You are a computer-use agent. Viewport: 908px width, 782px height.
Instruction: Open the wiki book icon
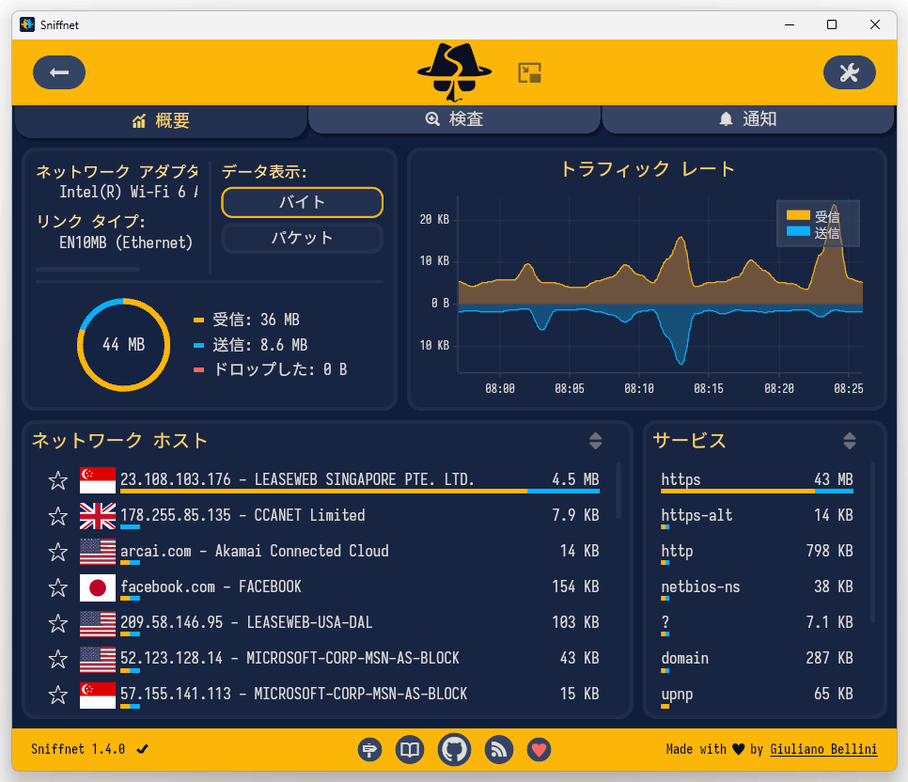(410, 750)
